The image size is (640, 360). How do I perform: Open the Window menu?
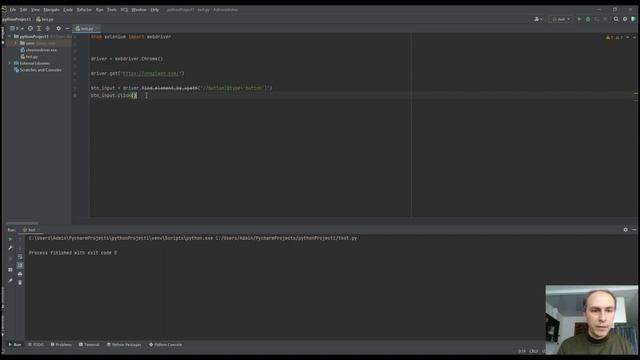pyautogui.click(x=139, y=10)
